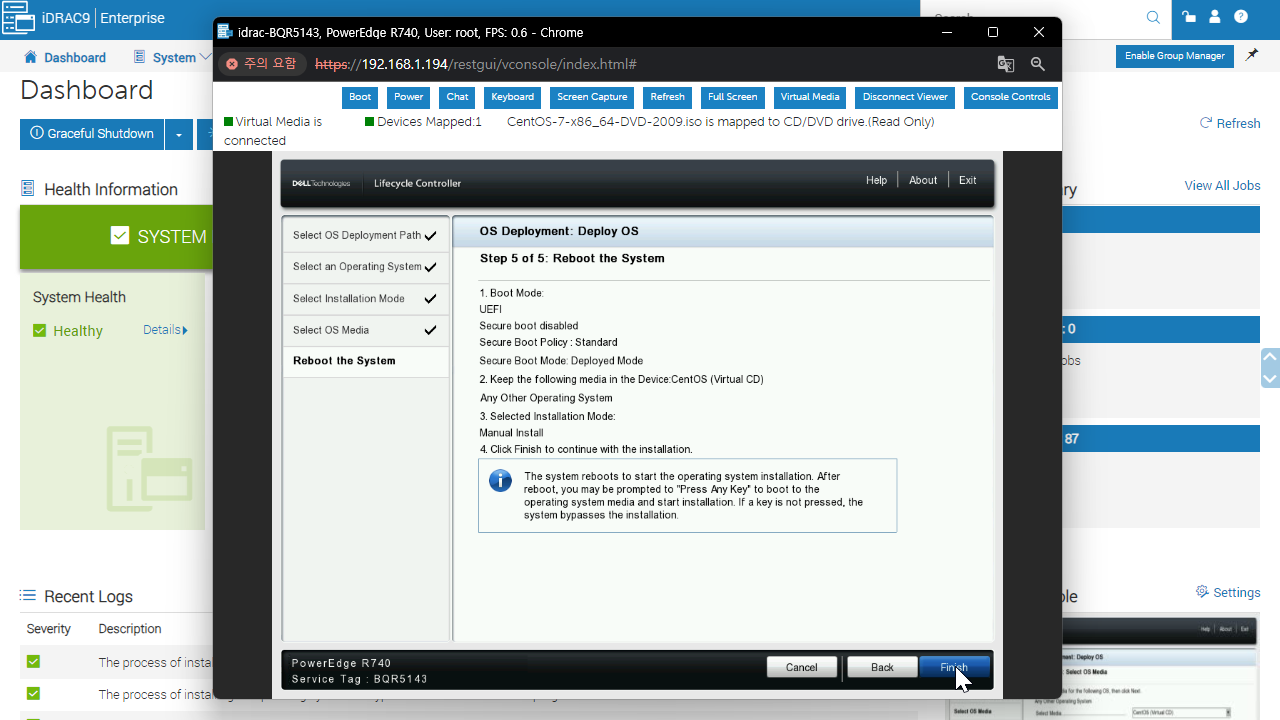Viewport: 1280px width, 720px height.
Task: Click the user profile icon in iDRAC header
Action: coord(1215,17)
